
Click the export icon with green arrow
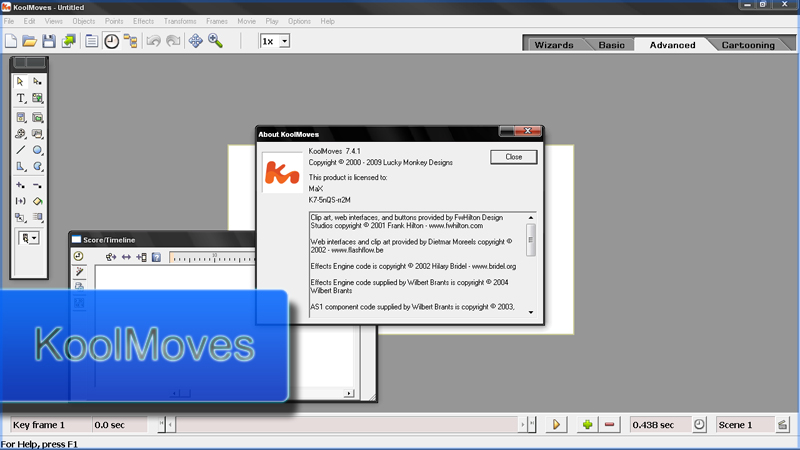pos(68,41)
